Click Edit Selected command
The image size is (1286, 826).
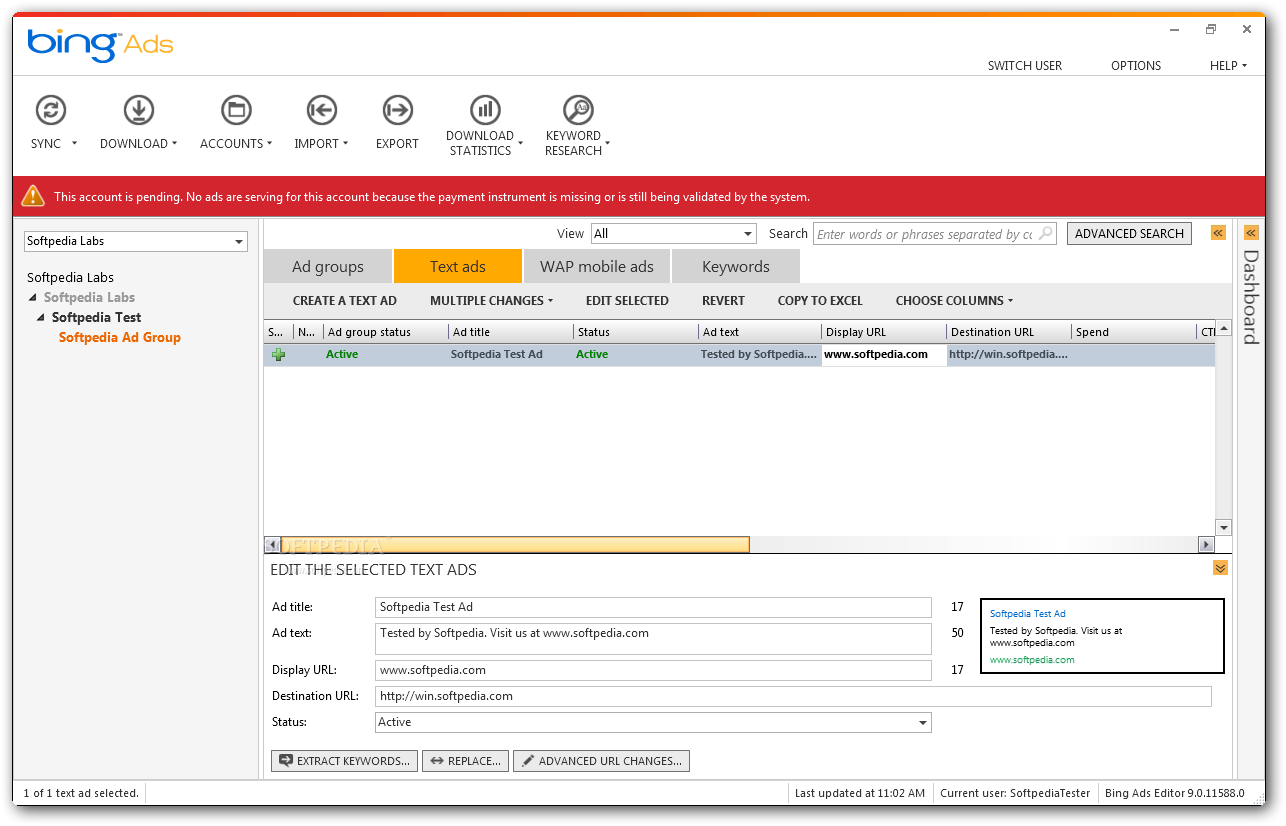pyautogui.click(x=627, y=300)
